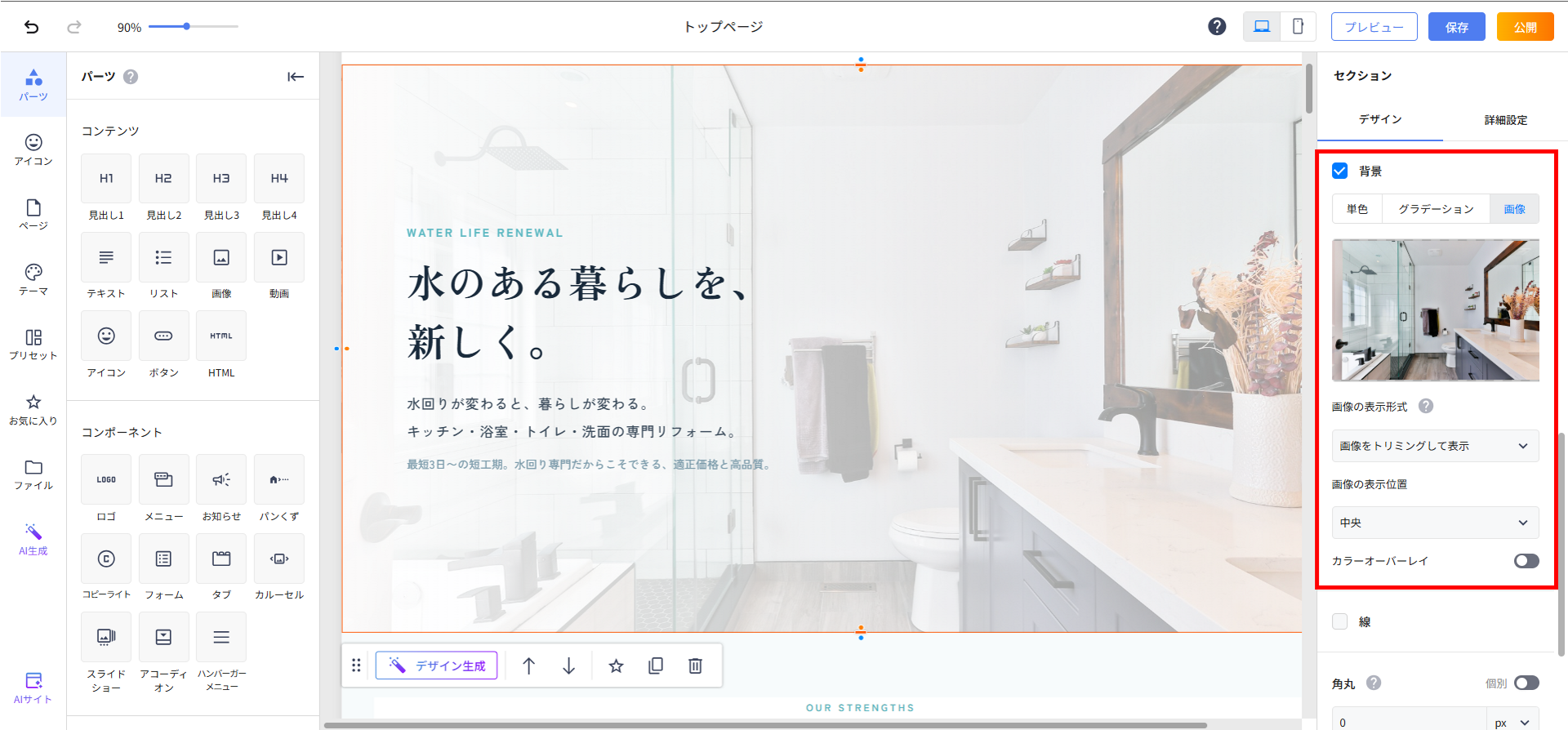
Task: Collapse the Parts panel with arrow icon
Action: click(296, 77)
